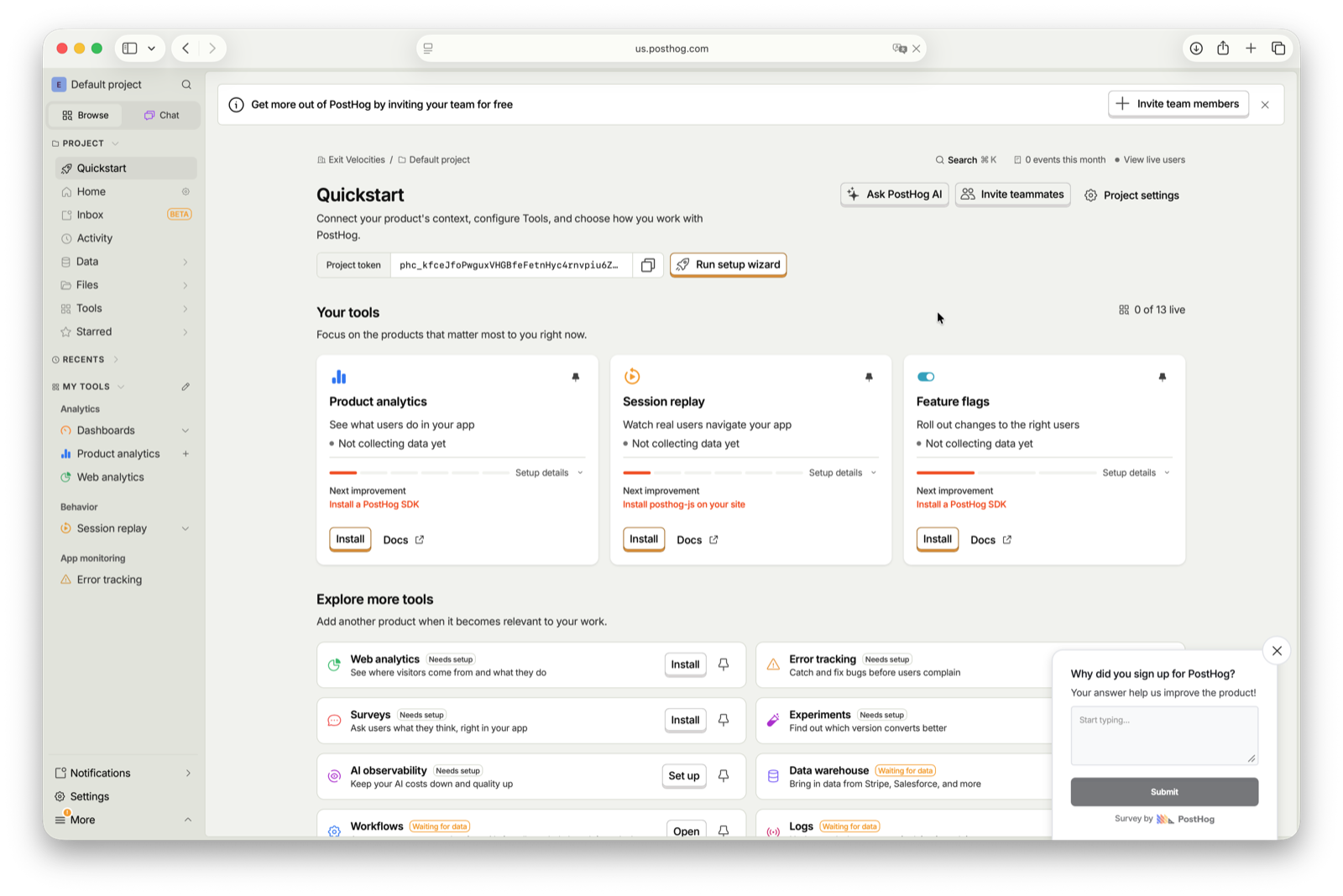Click Product analytics setup progress bar
Screen dimensions: 1343x896
click(419, 473)
